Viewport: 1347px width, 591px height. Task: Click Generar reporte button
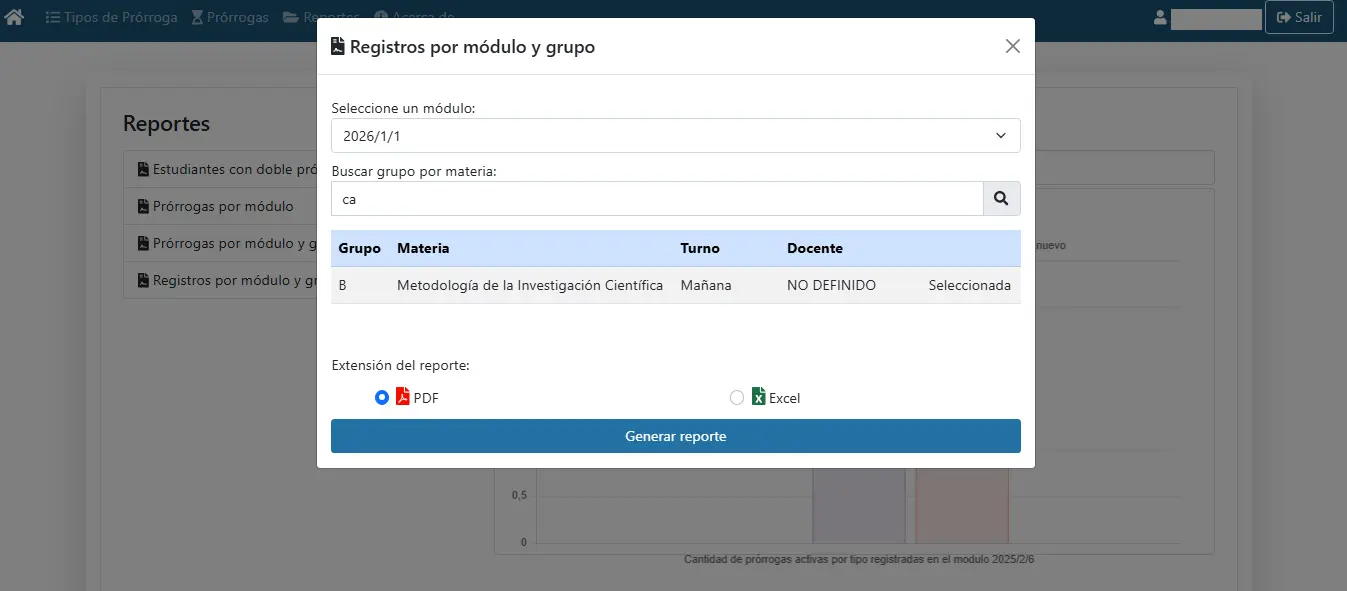coord(676,436)
